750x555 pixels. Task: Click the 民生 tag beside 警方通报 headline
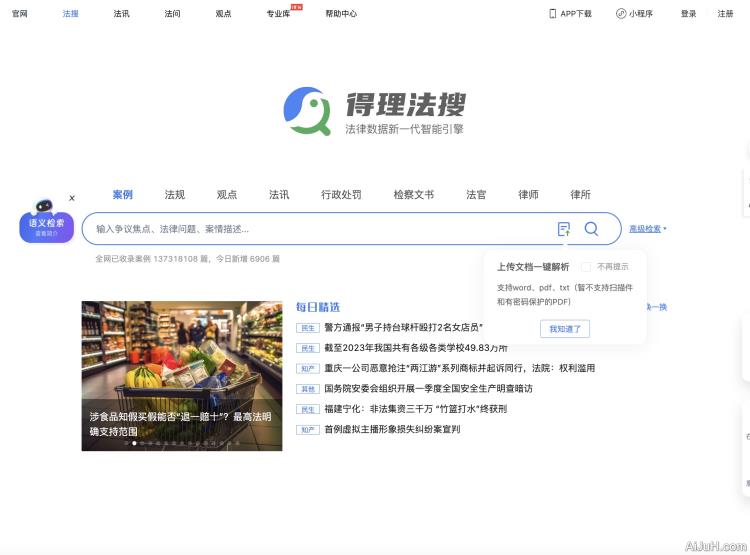pyautogui.click(x=307, y=328)
